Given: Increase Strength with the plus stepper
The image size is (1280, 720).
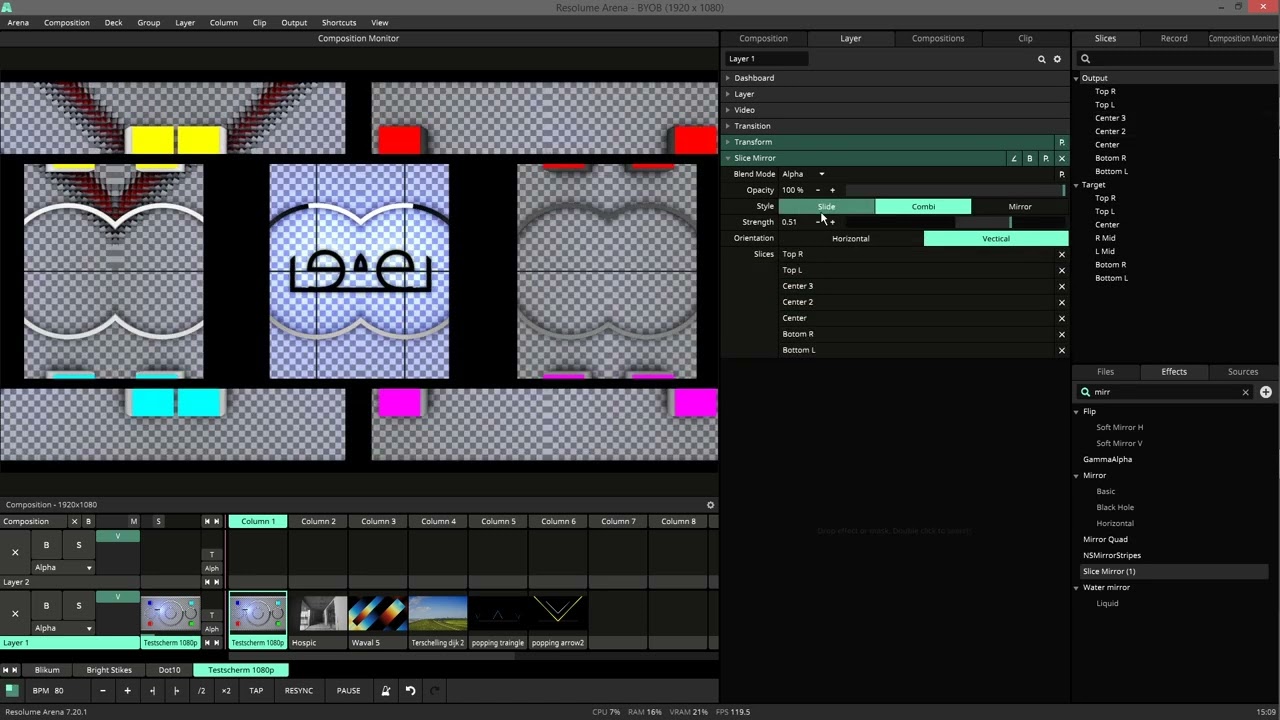Looking at the screenshot, I should pos(832,222).
